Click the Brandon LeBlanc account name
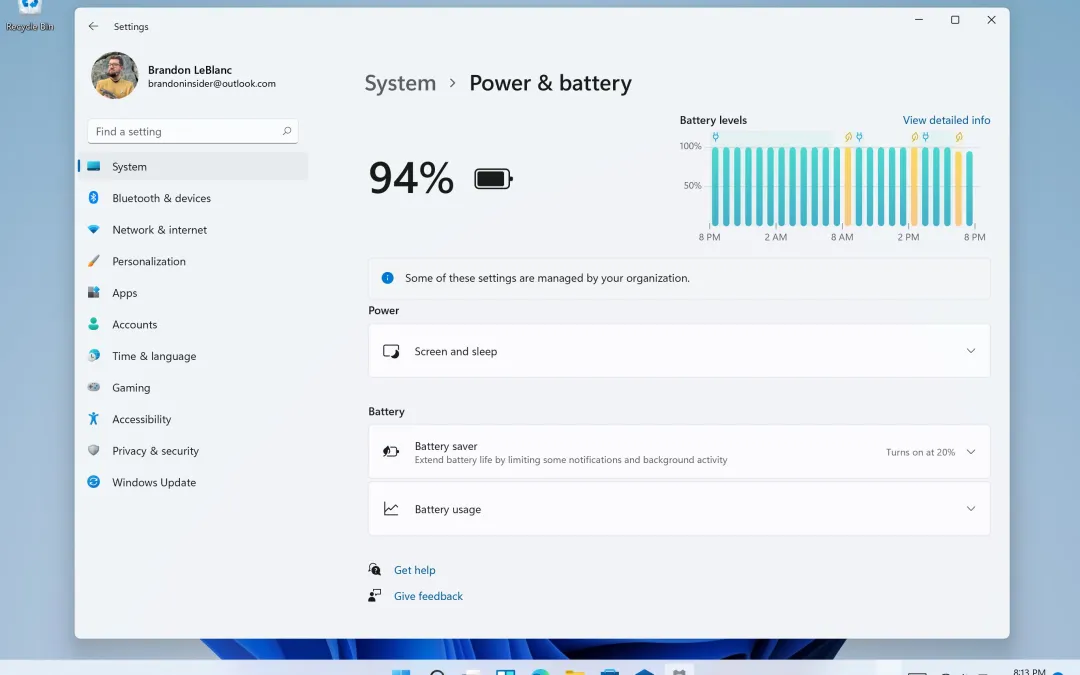The image size is (1080, 675). coord(190,70)
